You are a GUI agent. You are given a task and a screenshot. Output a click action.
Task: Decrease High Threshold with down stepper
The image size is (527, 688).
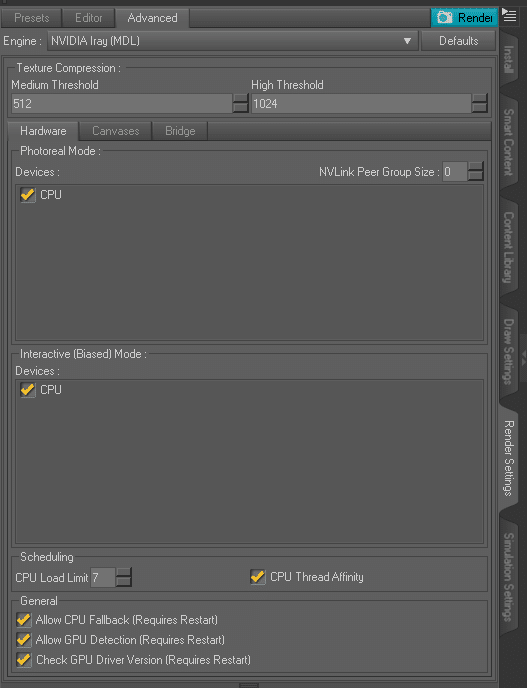point(480,108)
